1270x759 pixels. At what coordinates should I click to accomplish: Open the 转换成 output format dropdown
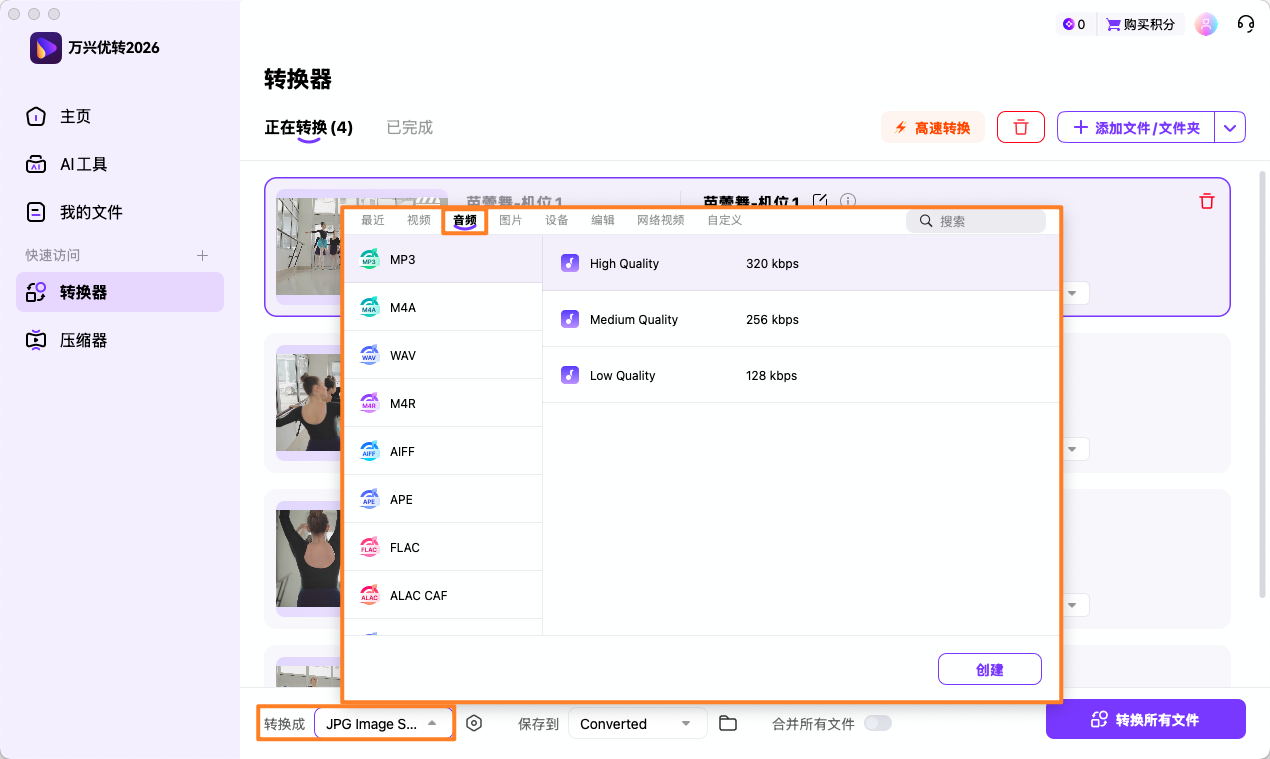[x=383, y=722]
